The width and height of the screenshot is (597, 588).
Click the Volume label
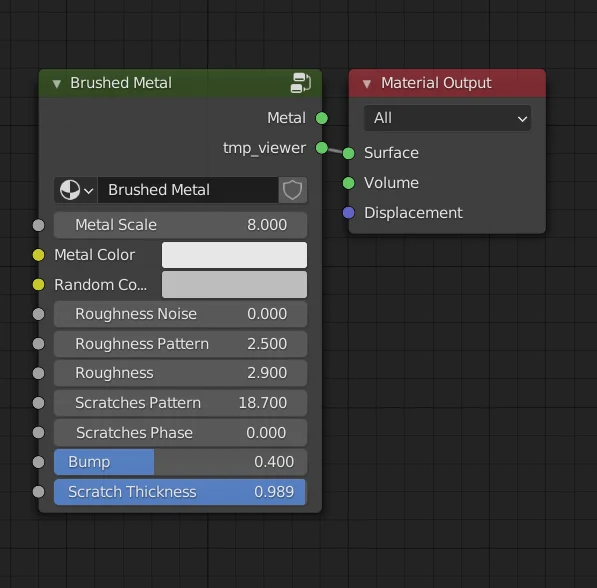391,183
